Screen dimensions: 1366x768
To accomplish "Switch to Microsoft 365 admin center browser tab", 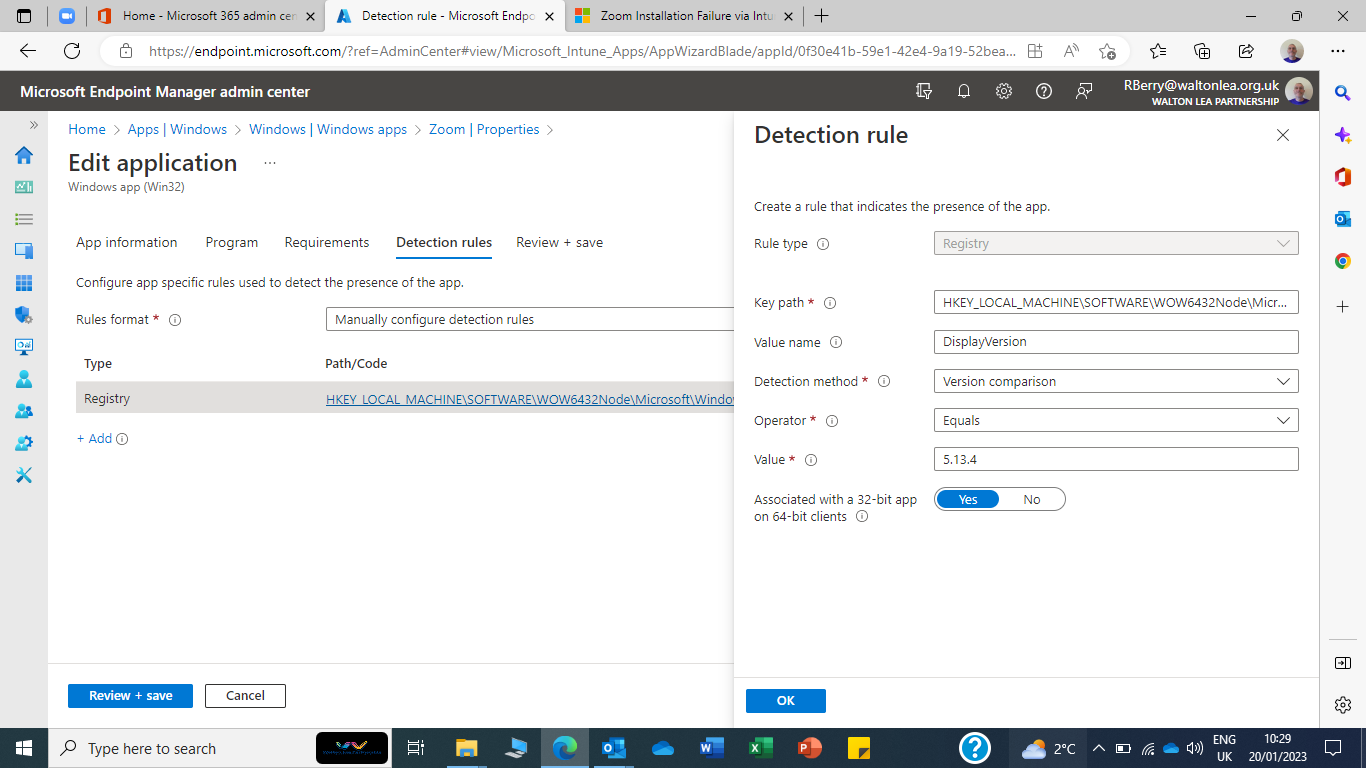I will (x=206, y=16).
